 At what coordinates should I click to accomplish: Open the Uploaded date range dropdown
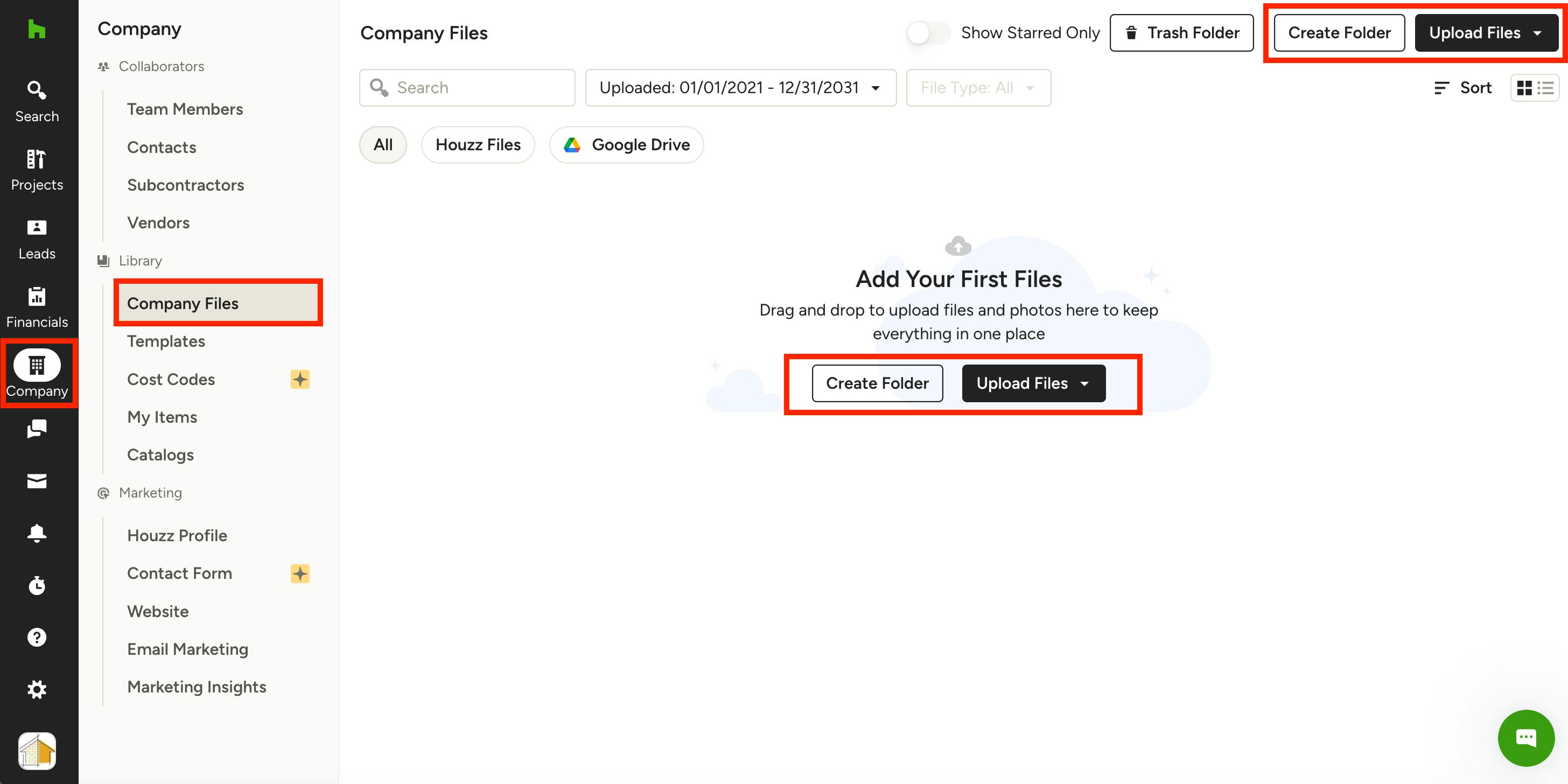[x=741, y=88]
